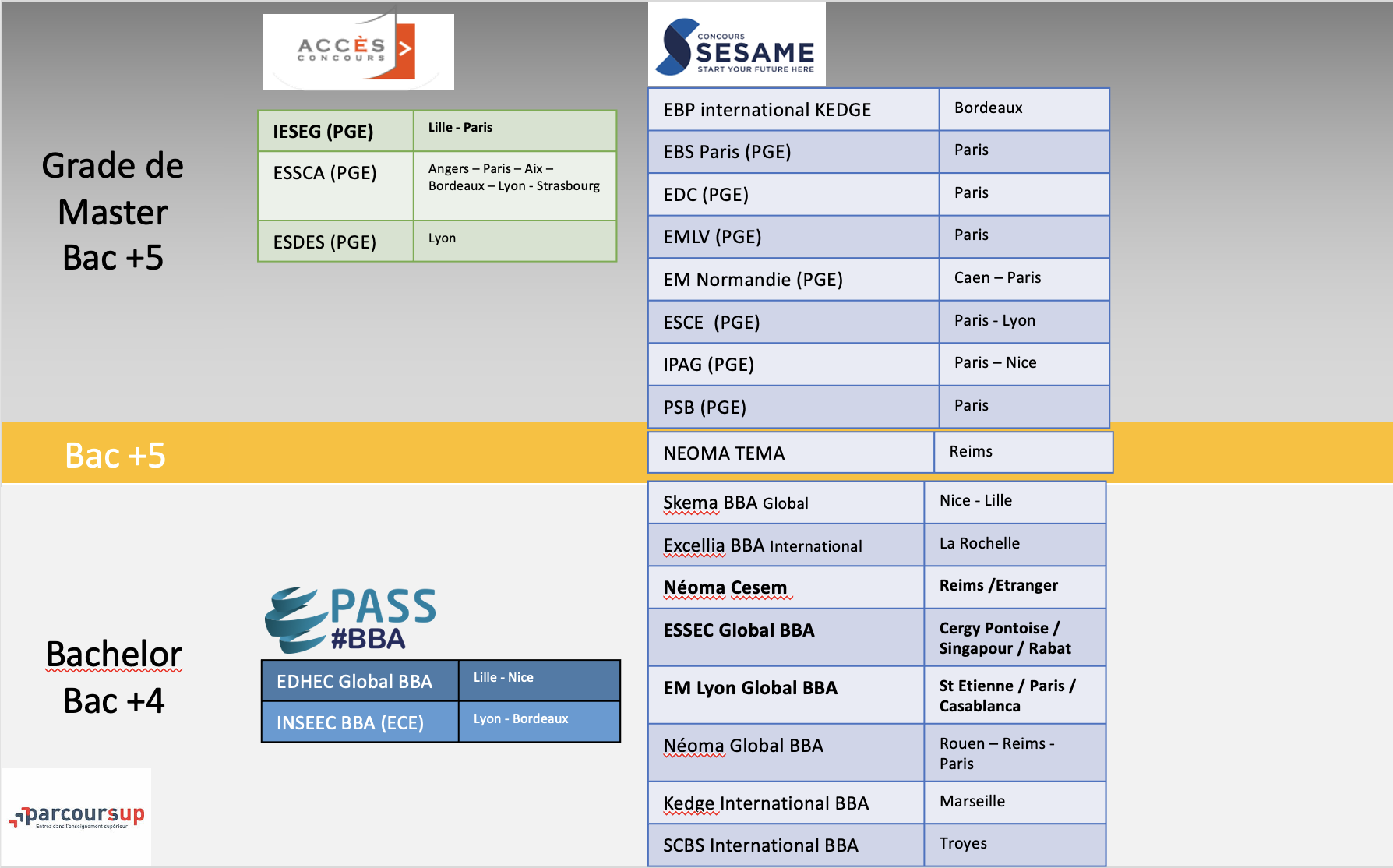Select EBP international KEDGE row

coord(792,110)
